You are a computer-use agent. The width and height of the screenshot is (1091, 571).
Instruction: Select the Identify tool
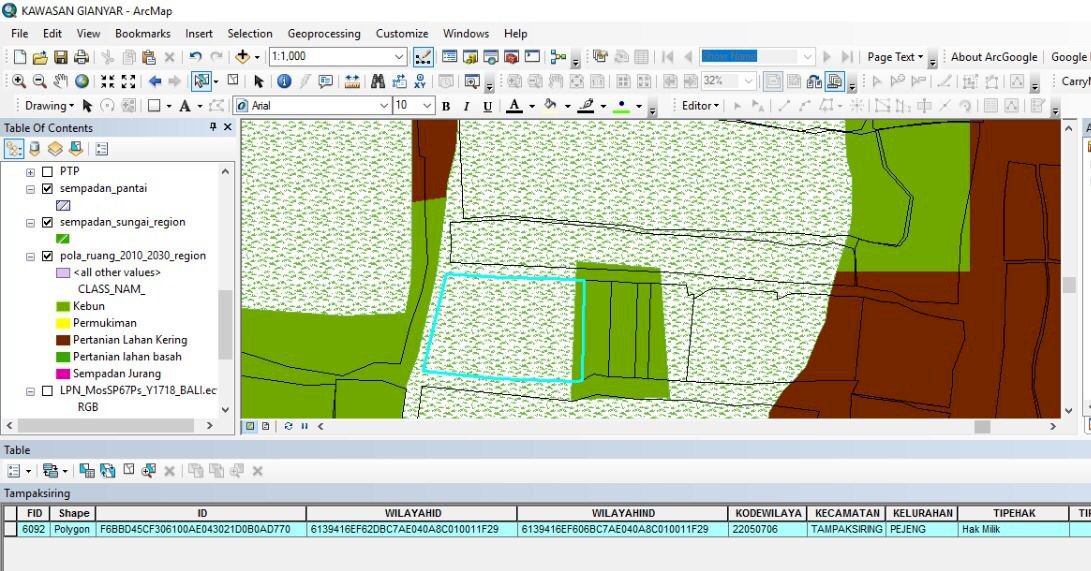tap(283, 81)
